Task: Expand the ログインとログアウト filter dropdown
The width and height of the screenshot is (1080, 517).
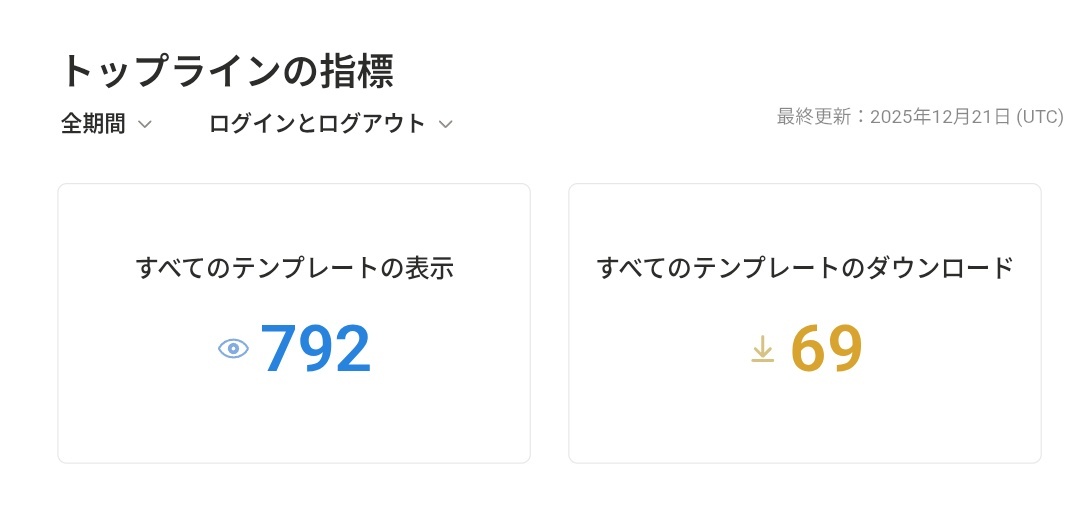Action: pyautogui.click(x=317, y=124)
